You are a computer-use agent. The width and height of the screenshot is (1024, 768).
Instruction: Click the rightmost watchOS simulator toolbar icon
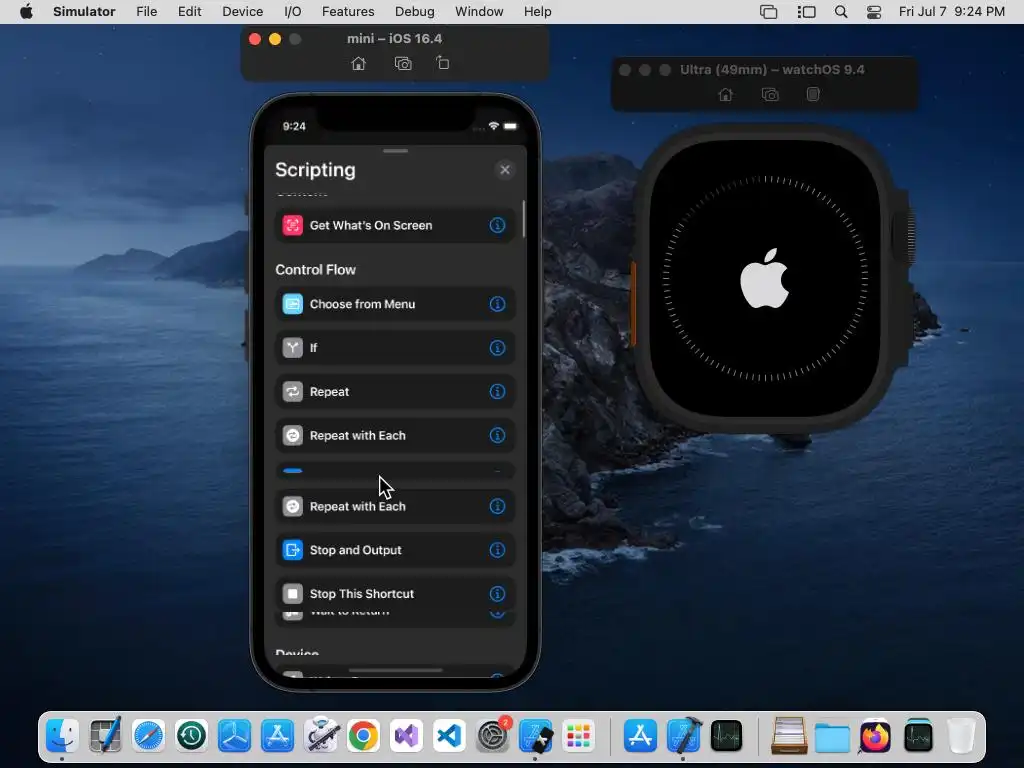[813, 94]
